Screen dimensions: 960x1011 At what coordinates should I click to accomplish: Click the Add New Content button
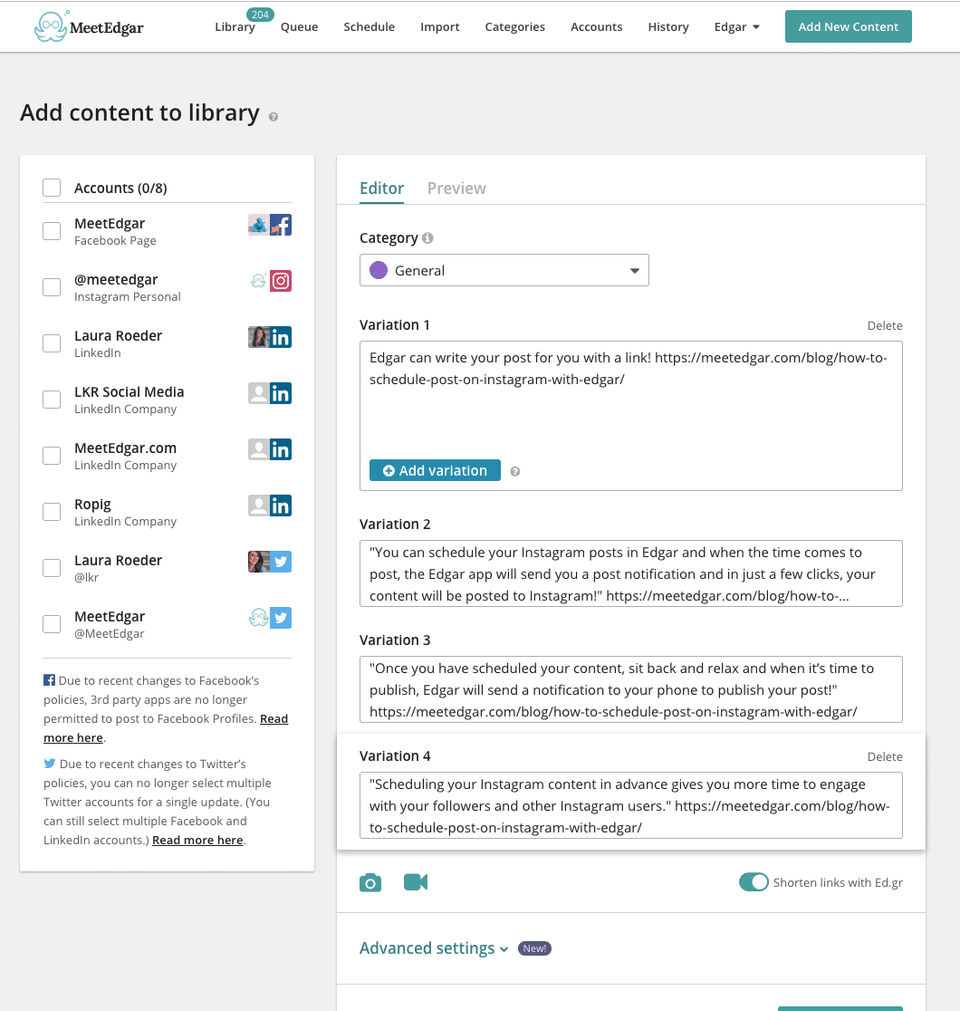tap(848, 27)
